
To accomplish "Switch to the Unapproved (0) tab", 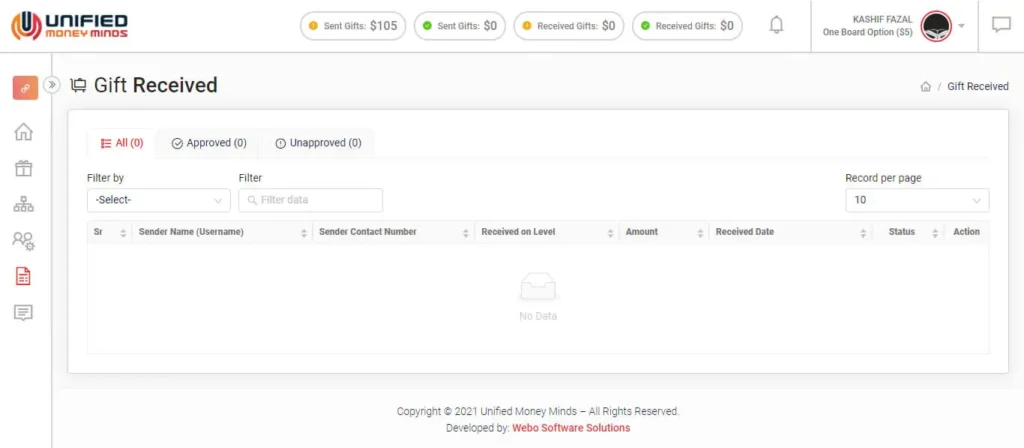I will pos(318,143).
